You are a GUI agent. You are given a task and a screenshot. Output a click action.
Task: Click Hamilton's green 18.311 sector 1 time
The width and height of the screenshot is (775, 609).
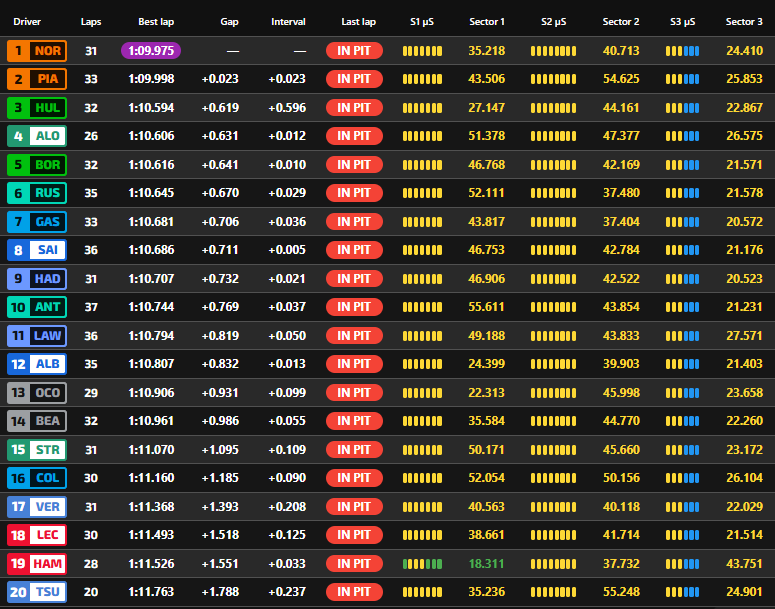point(487,564)
